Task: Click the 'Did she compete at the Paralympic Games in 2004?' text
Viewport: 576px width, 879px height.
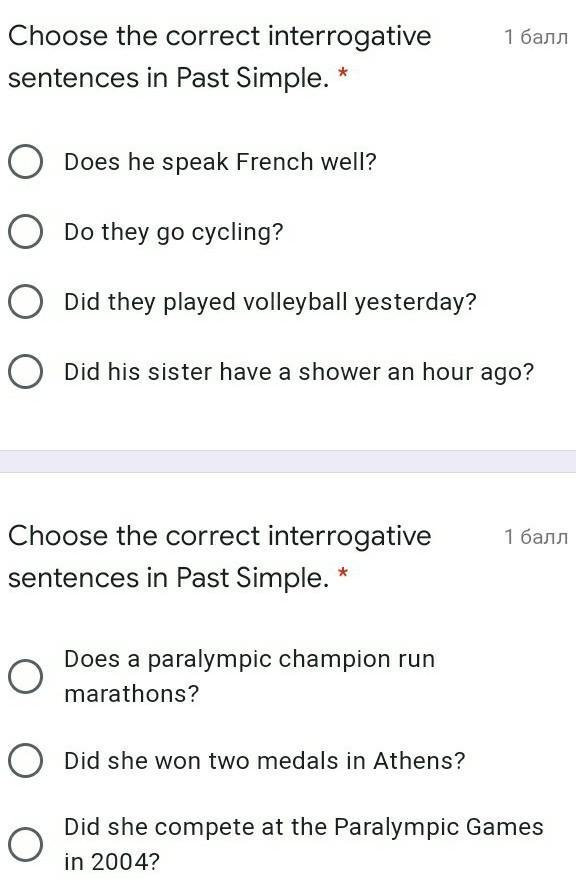Action: (x=303, y=844)
